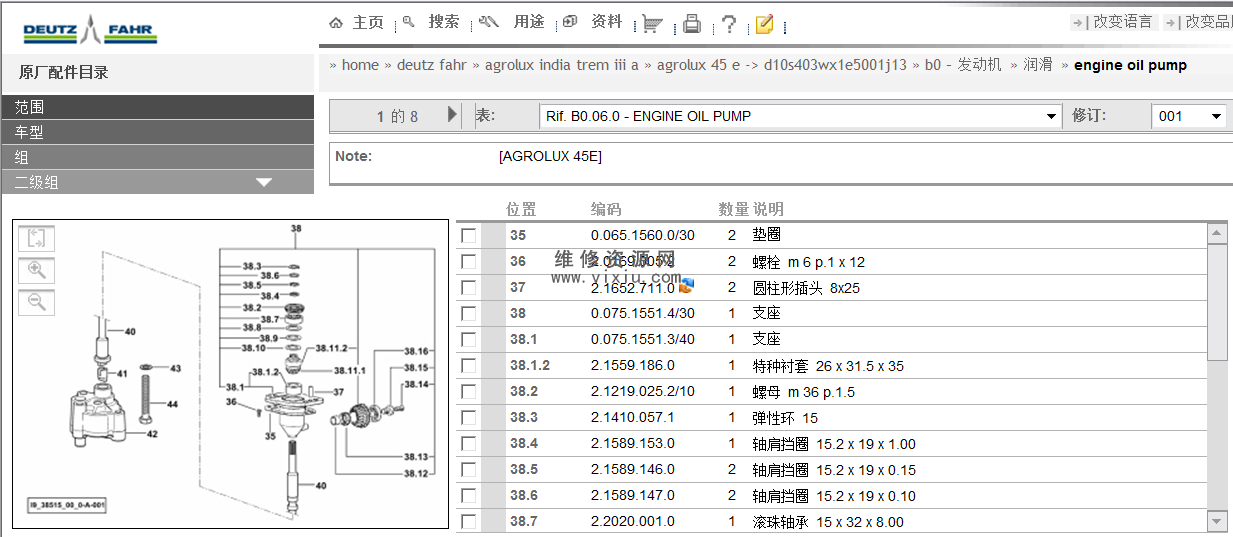Select the 车型 sidebar tab
This screenshot has height=537, width=1233.
[157, 132]
